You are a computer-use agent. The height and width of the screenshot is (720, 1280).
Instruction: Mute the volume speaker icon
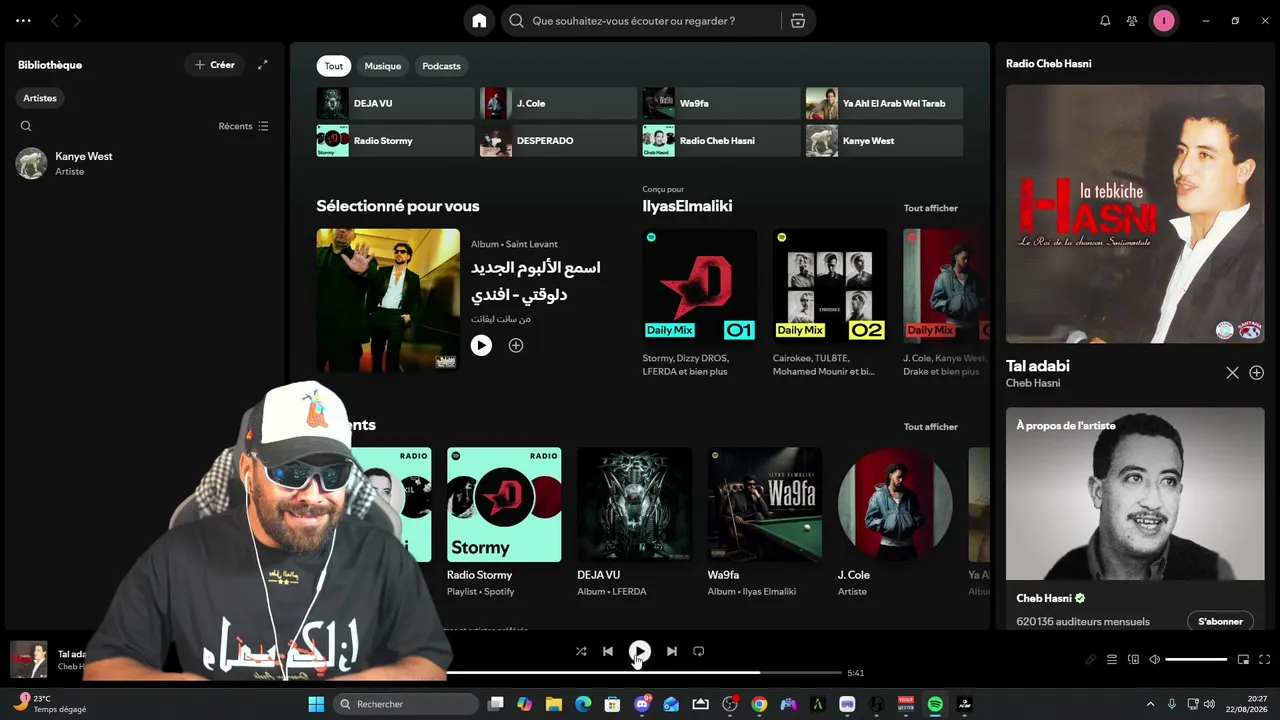coord(1154,659)
